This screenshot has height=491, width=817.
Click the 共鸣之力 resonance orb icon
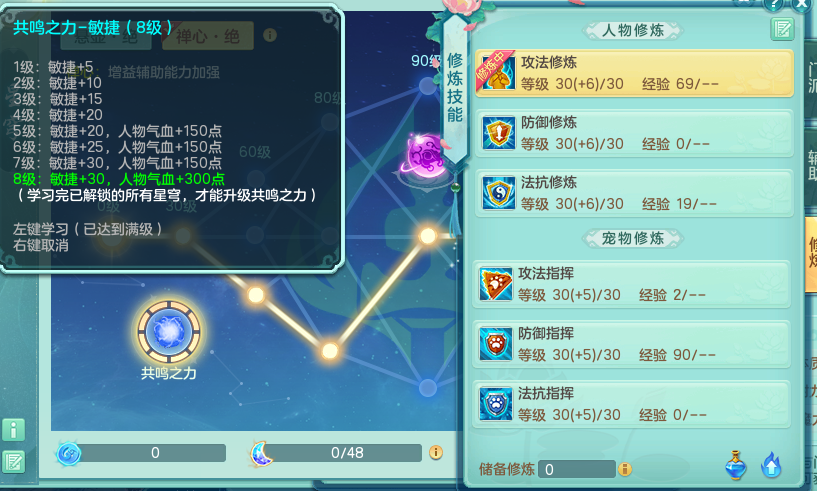point(169,332)
